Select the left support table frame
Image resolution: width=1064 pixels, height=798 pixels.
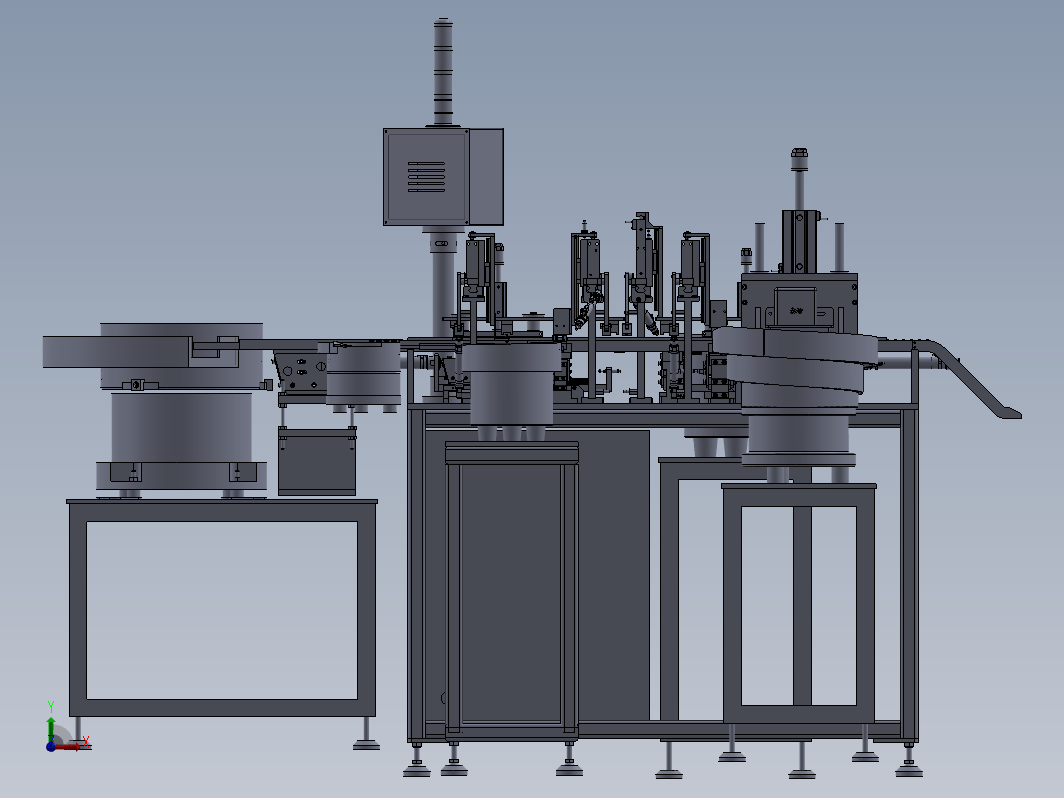(222, 607)
